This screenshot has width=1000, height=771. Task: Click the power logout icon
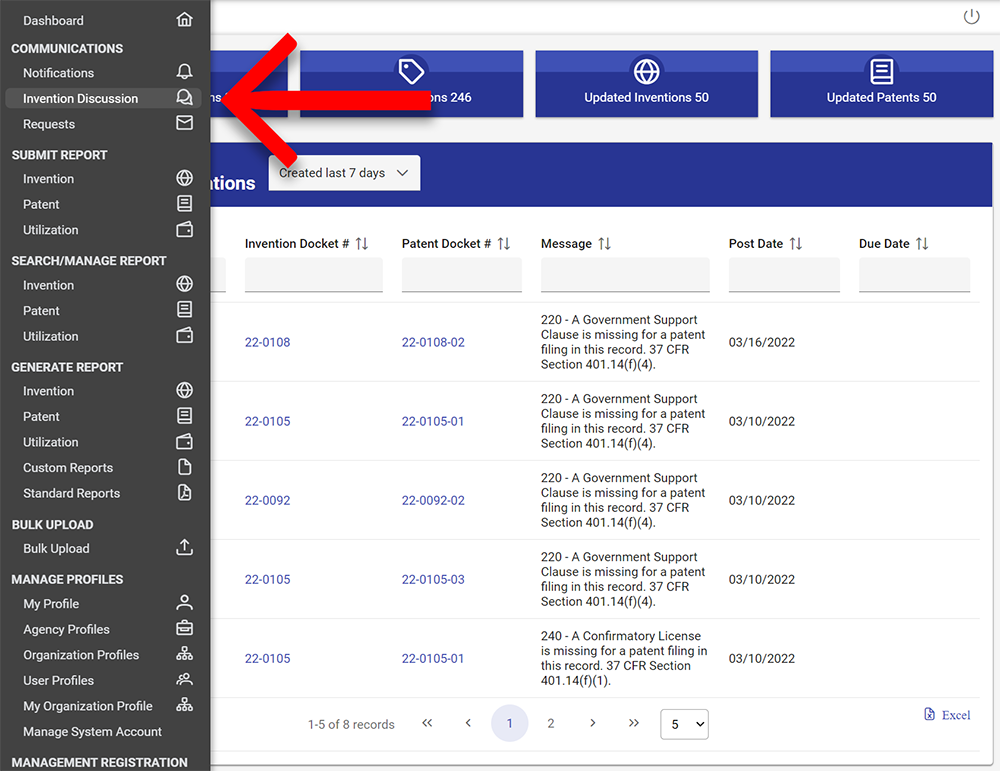pos(971,17)
